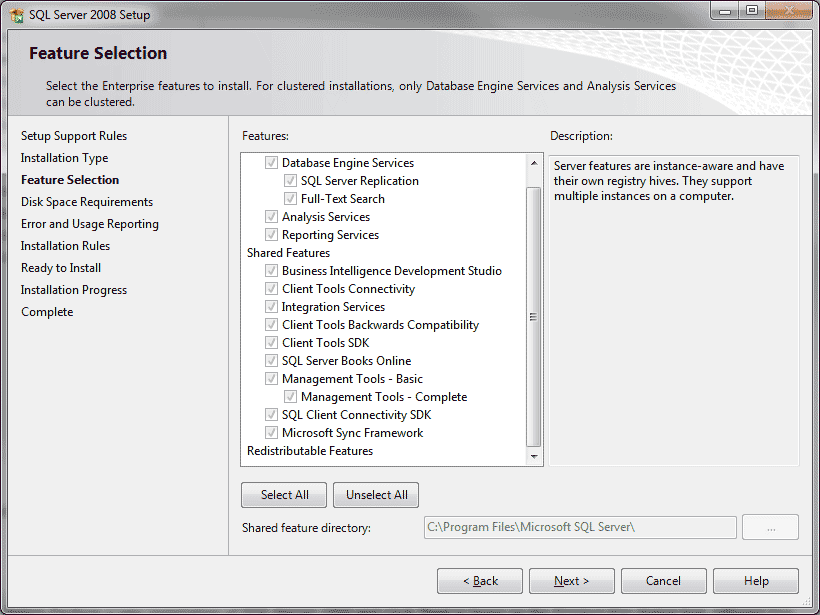Toggle the Client Tools Connectivity checkbox

[271, 289]
